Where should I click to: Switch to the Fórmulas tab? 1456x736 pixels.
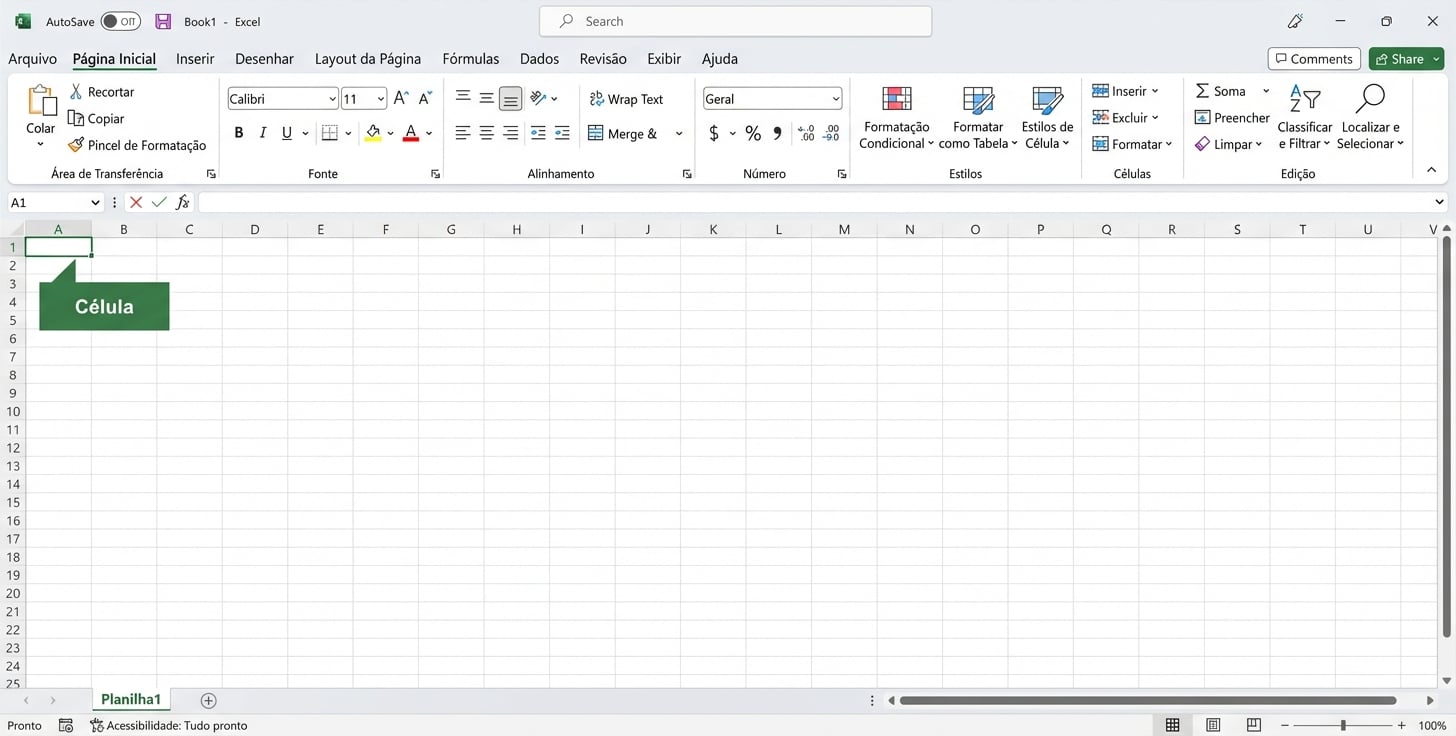pos(471,59)
